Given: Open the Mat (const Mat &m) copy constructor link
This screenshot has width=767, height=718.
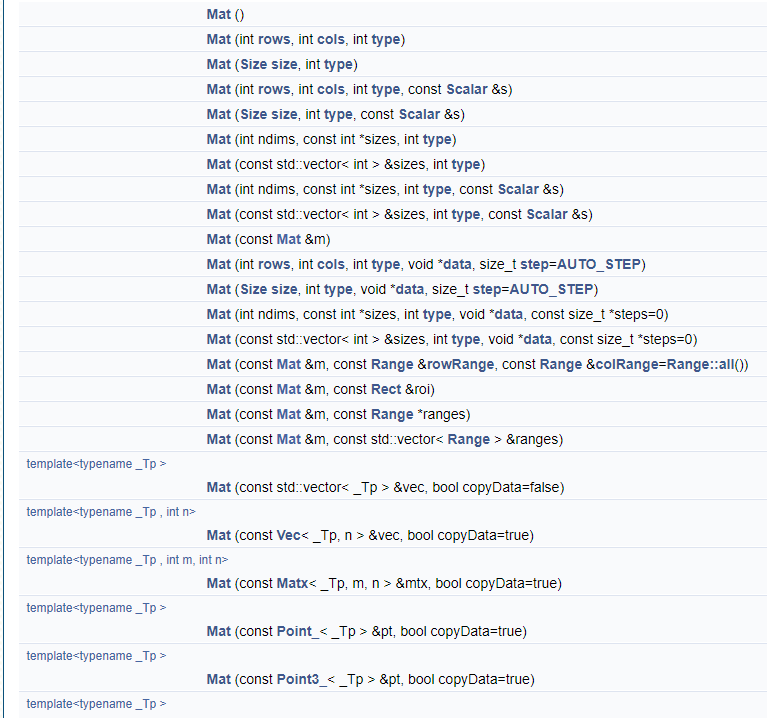Looking at the screenshot, I should click(x=218, y=239).
